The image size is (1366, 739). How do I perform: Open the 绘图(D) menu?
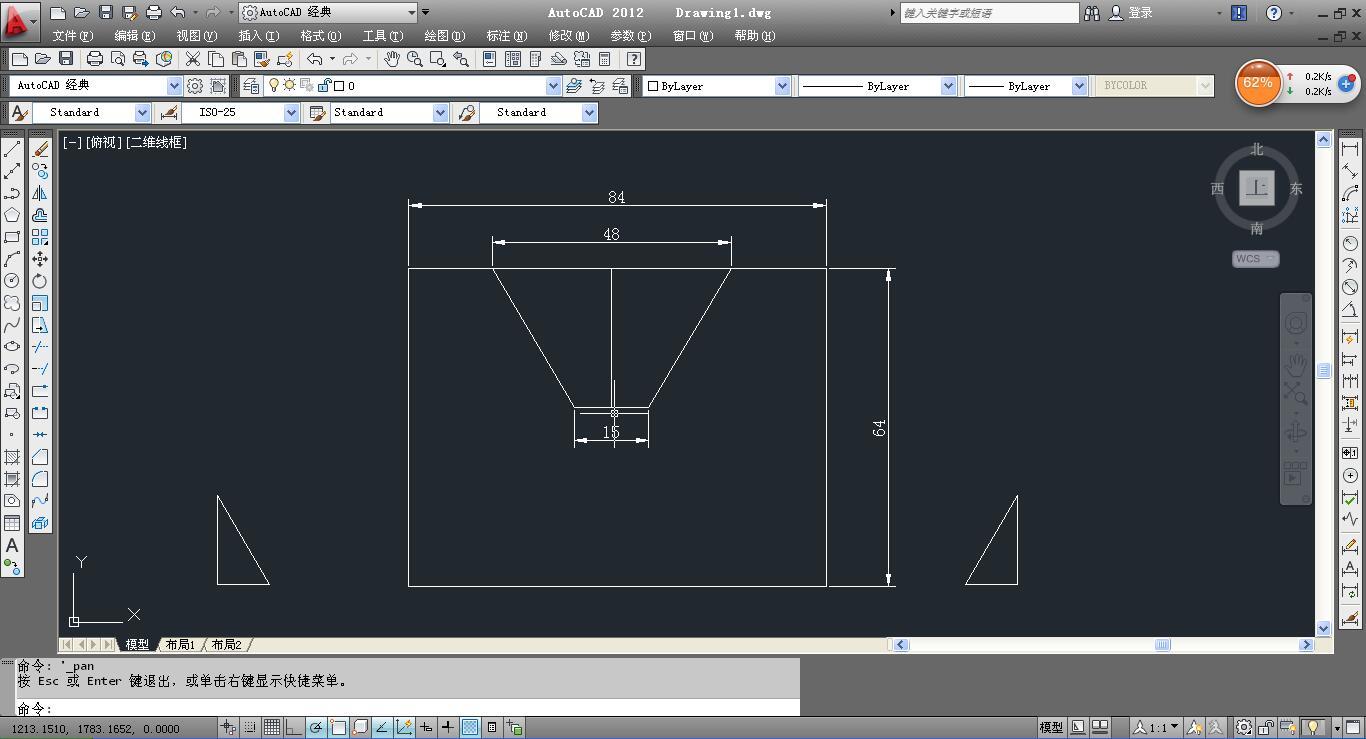click(444, 36)
